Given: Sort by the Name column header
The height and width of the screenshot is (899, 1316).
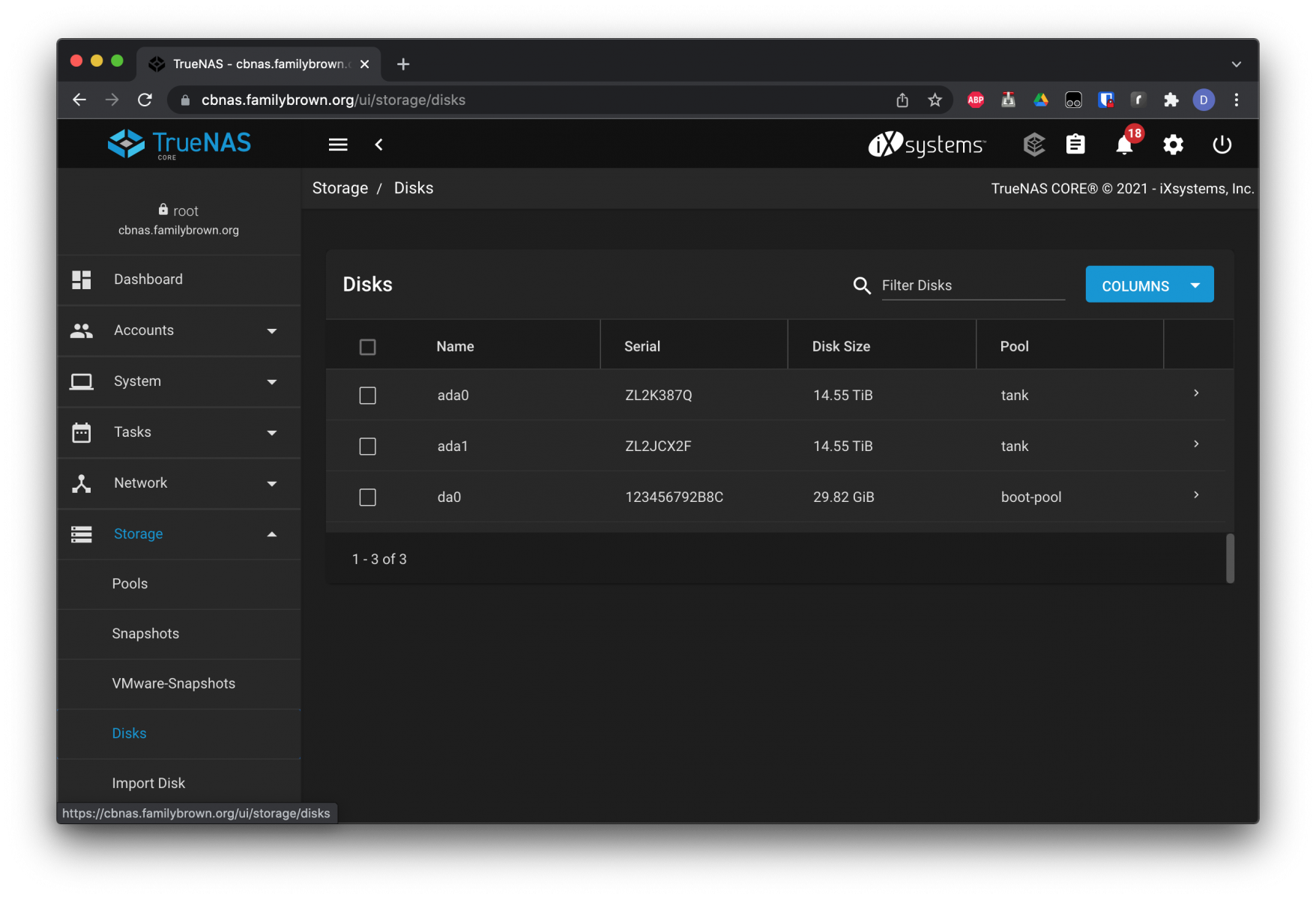Looking at the screenshot, I should (455, 347).
